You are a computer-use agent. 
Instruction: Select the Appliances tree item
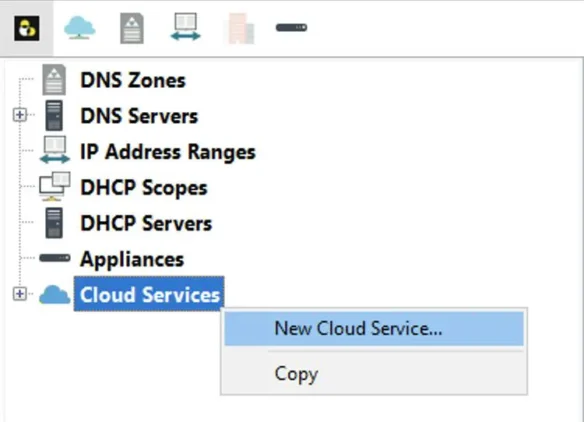coord(132,259)
